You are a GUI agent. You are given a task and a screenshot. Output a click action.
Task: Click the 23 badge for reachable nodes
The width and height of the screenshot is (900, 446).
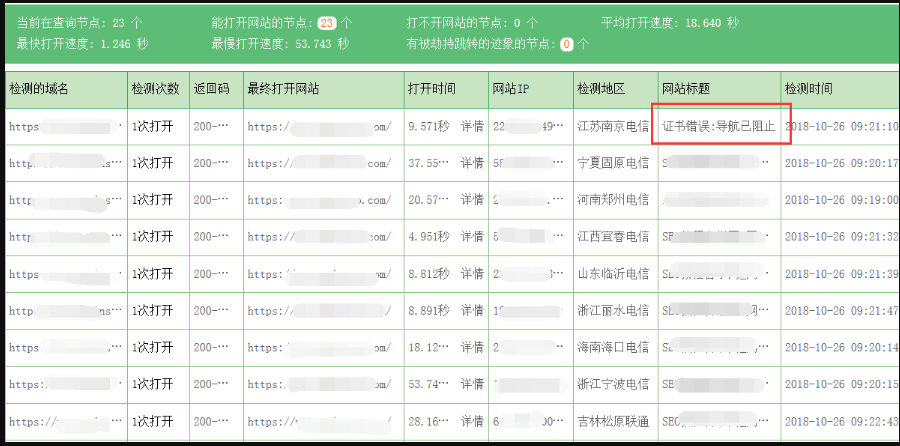pyautogui.click(x=326, y=22)
